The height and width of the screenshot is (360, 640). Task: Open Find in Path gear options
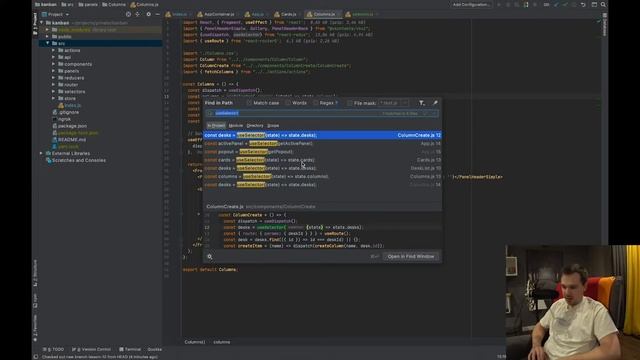tap(209, 256)
